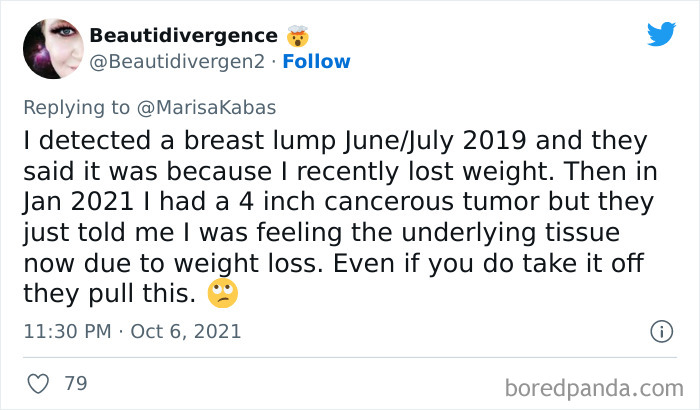Open the tweet info circle icon
The width and height of the screenshot is (700, 410).
(x=660, y=330)
